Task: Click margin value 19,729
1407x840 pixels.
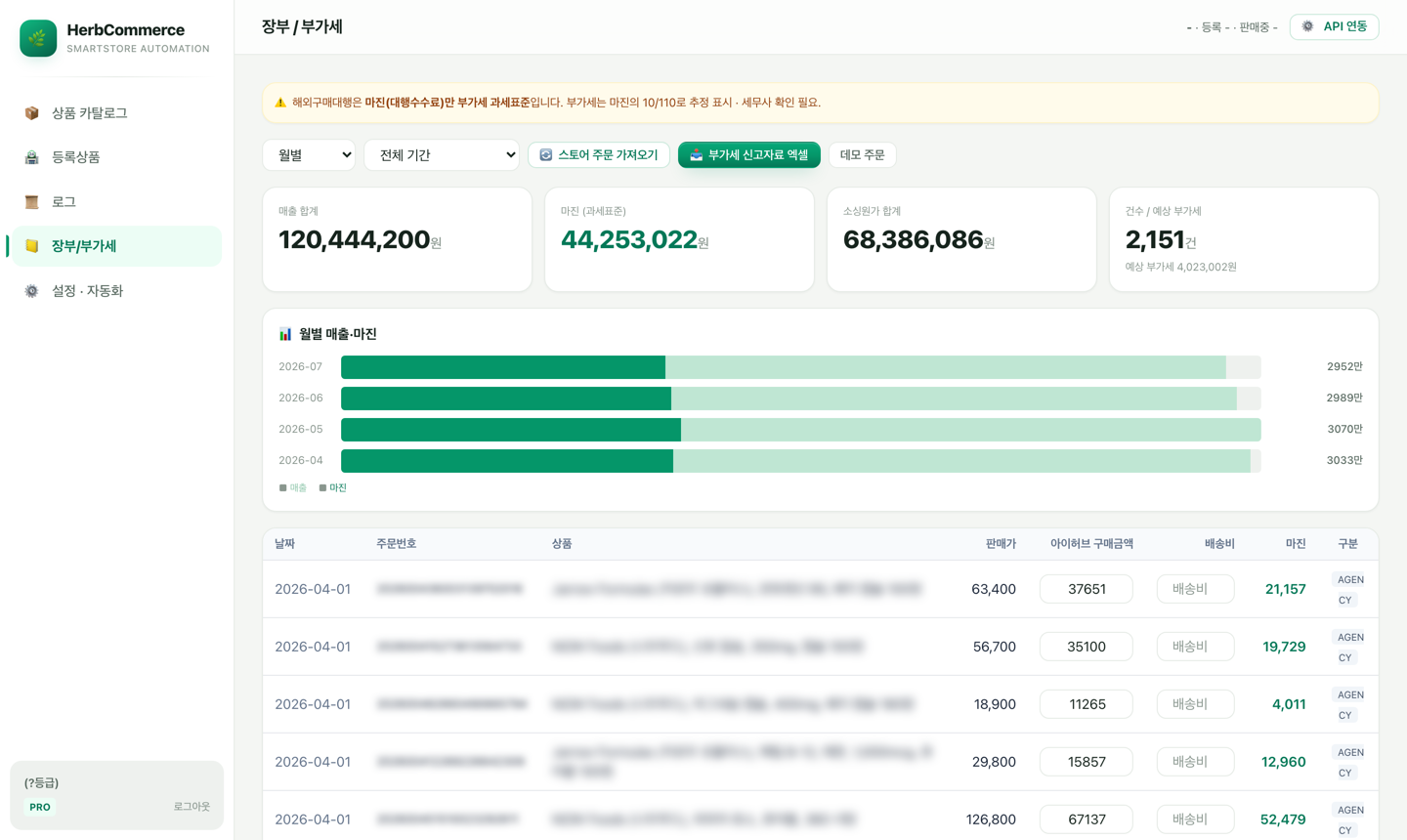Action: point(1284,647)
